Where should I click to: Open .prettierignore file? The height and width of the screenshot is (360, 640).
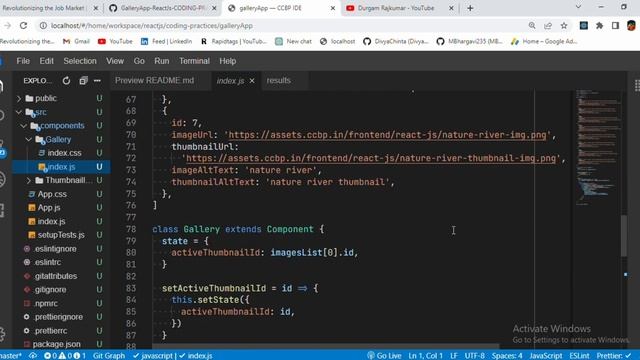click(x=58, y=317)
